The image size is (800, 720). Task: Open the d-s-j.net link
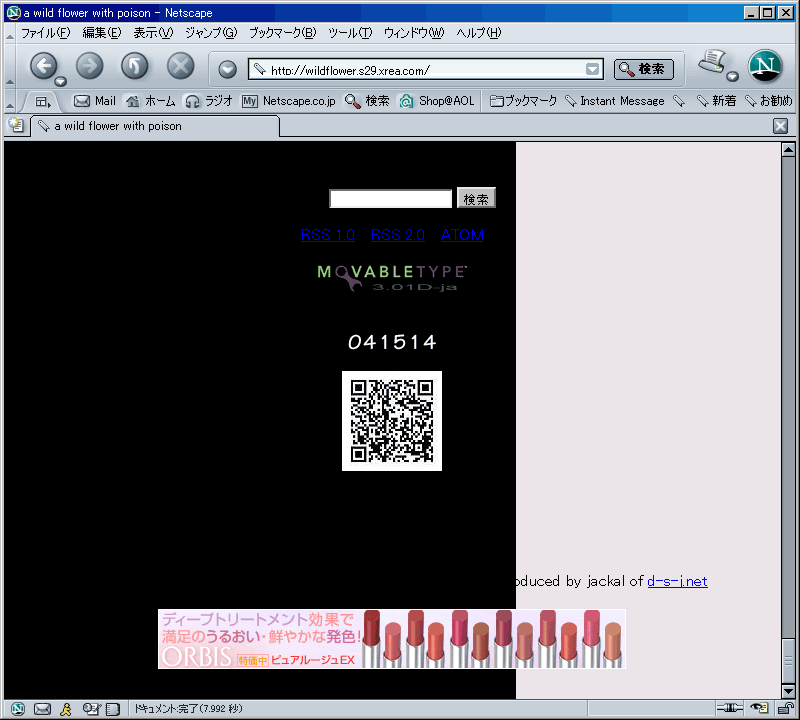point(678,581)
